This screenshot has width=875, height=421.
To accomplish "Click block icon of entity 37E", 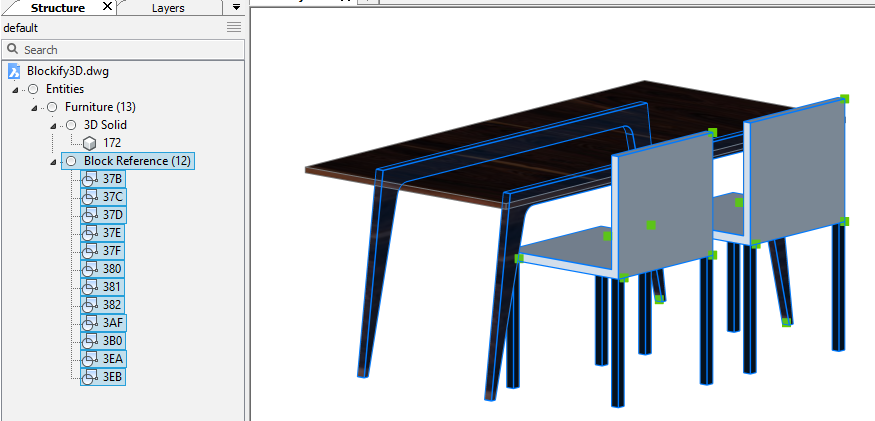I will pyautogui.click(x=89, y=233).
